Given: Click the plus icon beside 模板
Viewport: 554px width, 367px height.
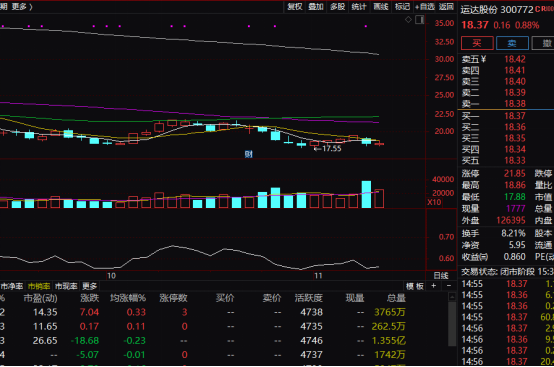Looking at the screenshot, I should coord(434,286).
